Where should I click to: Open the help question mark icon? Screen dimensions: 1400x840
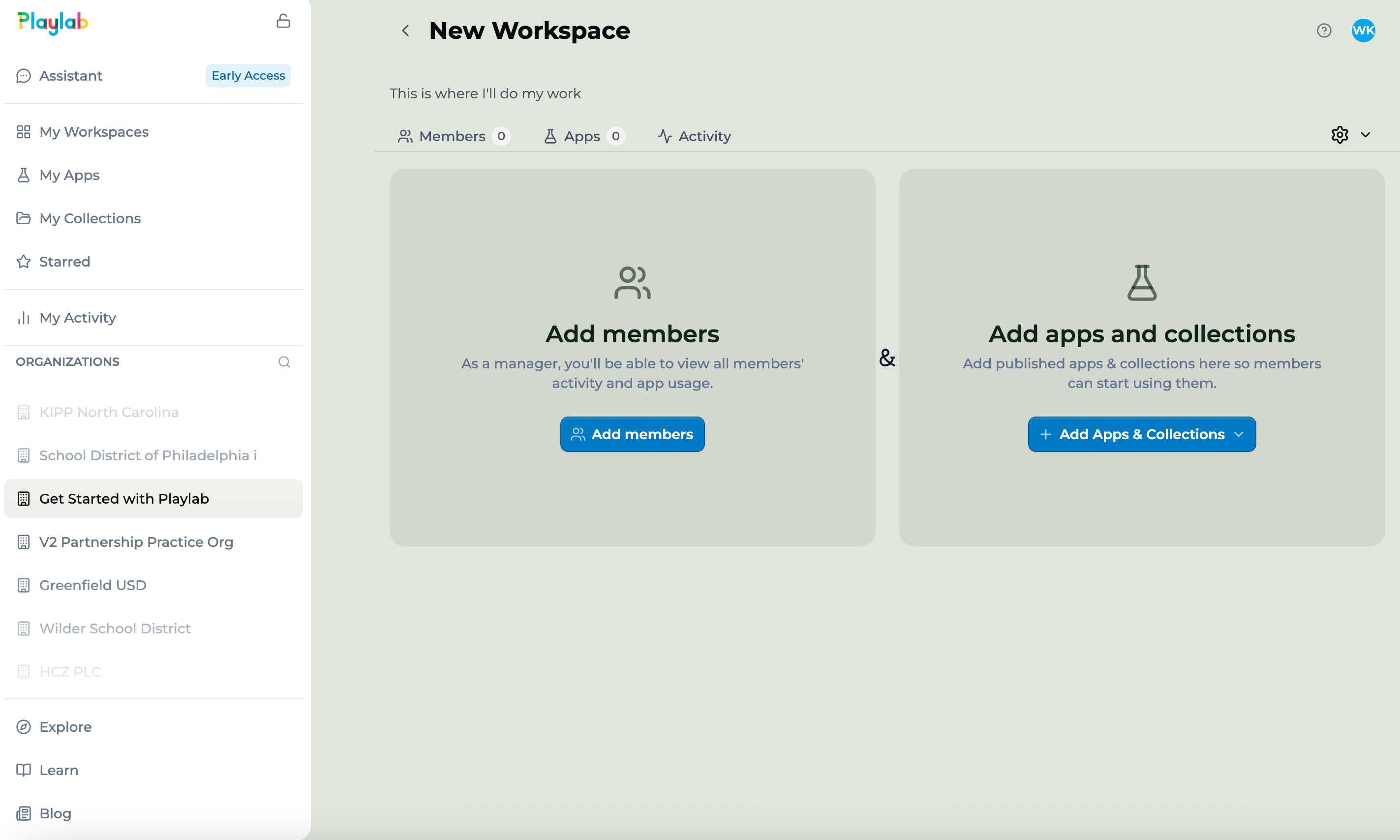(x=1324, y=30)
